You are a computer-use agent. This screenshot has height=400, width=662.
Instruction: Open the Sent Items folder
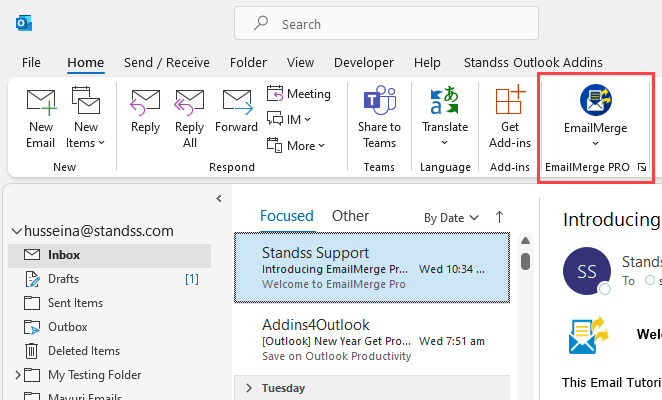pos(109,303)
